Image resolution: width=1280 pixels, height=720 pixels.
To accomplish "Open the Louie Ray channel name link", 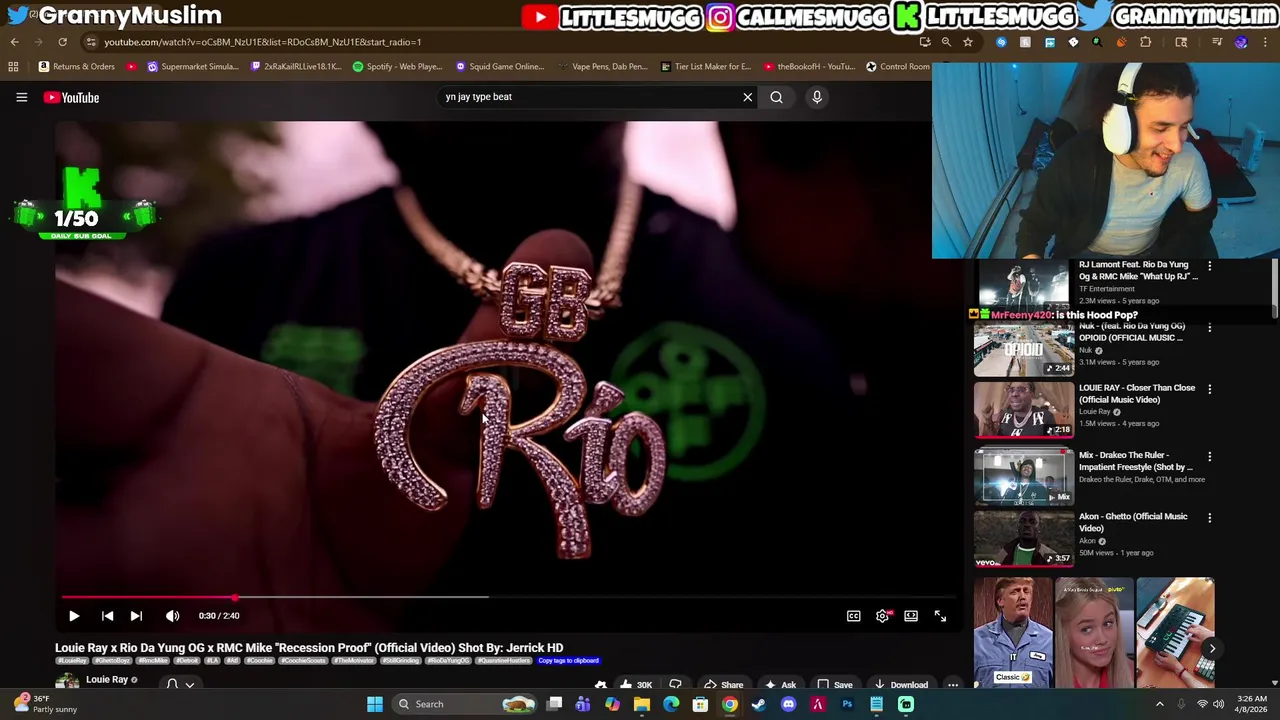I will pyautogui.click(x=107, y=680).
